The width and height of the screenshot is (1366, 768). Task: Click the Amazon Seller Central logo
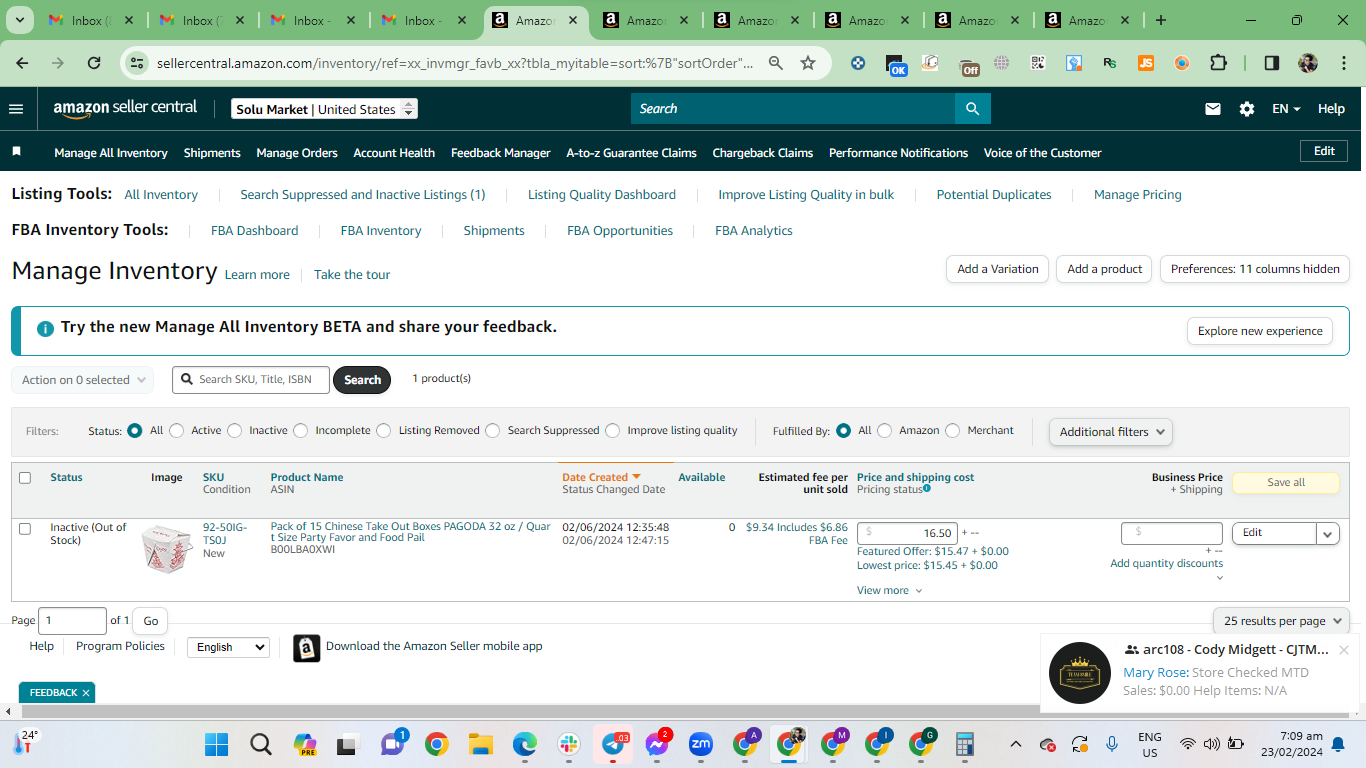point(126,109)
